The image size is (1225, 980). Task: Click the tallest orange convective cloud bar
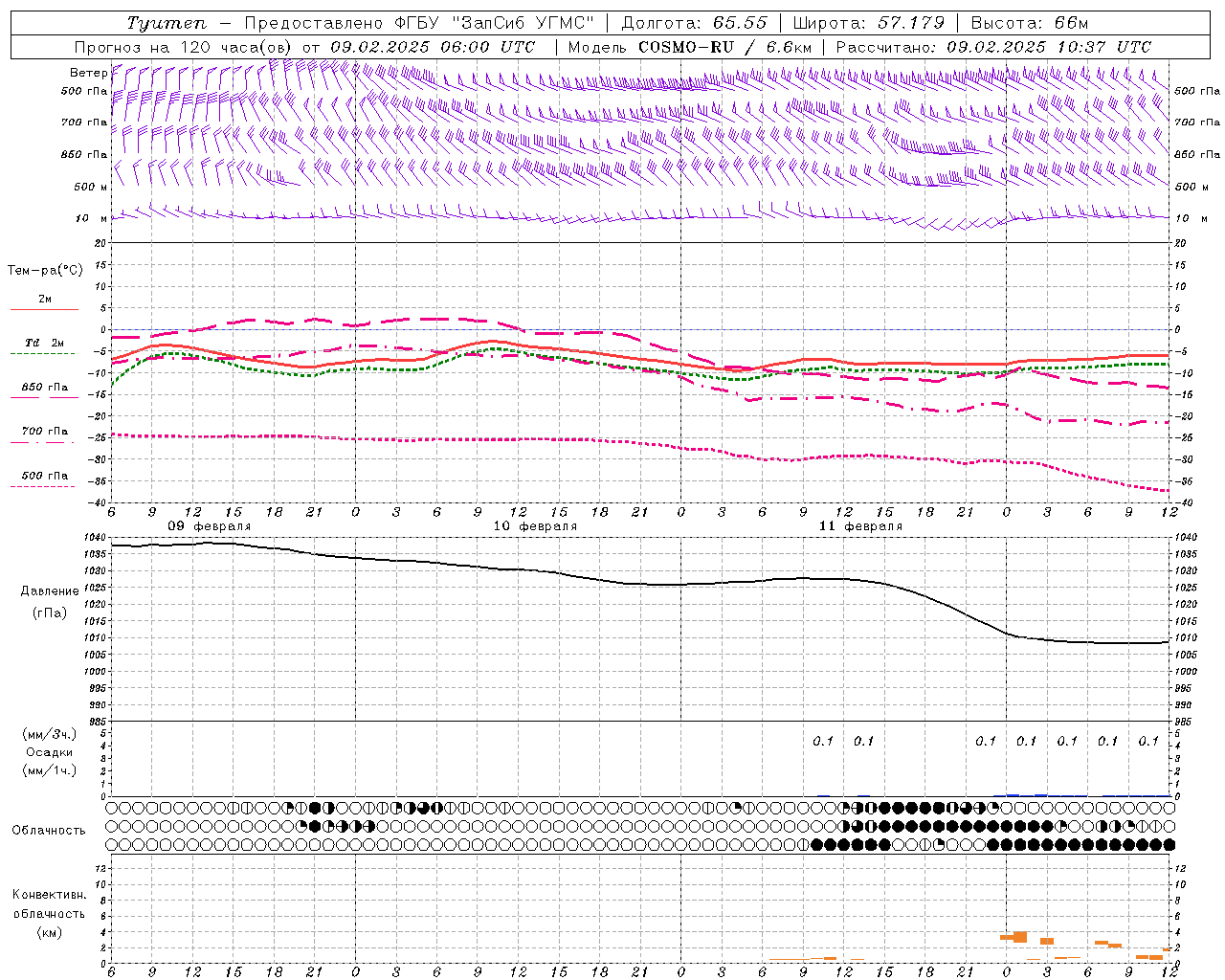click(1020, 937)
